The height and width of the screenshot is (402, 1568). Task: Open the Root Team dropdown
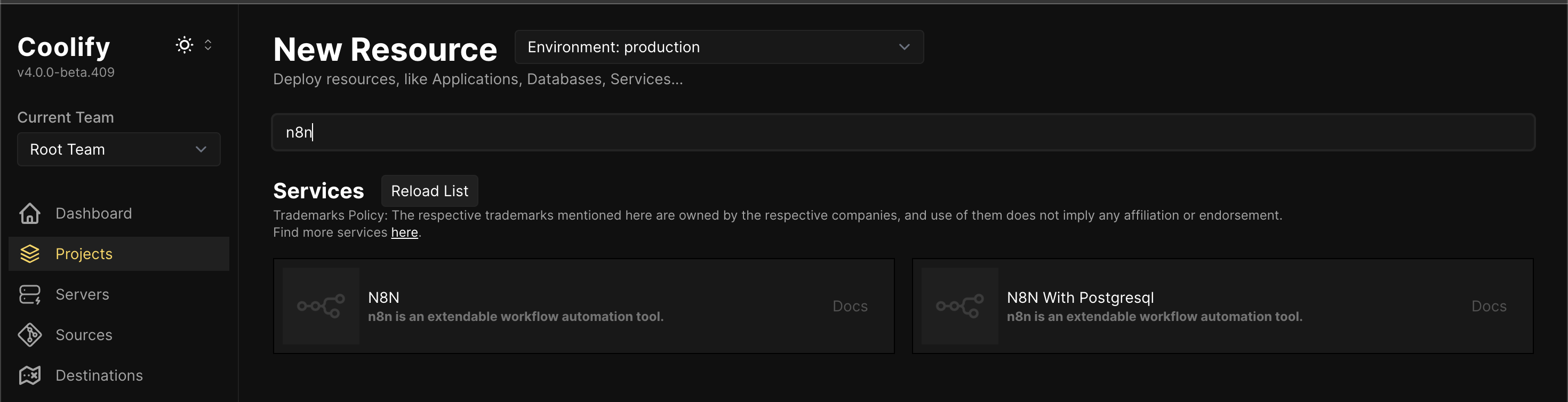tap(119, 149)
